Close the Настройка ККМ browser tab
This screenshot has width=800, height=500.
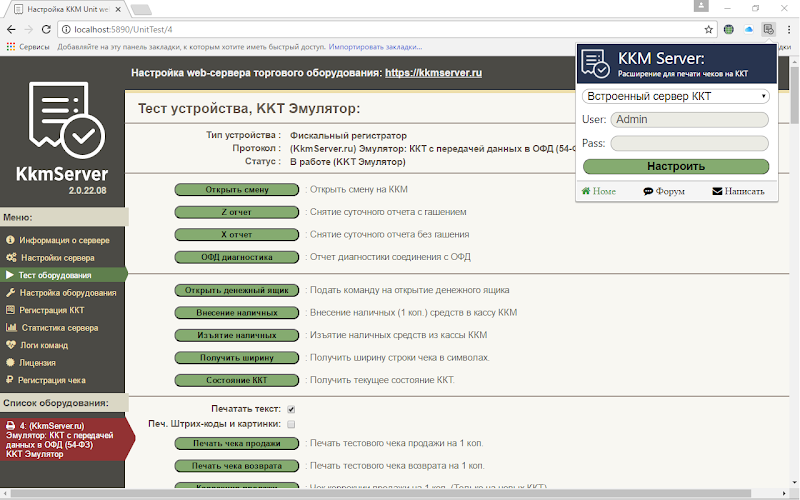coord(118,9)
